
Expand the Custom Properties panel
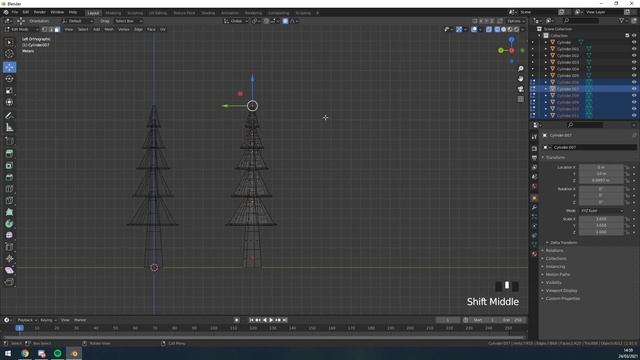562,298
